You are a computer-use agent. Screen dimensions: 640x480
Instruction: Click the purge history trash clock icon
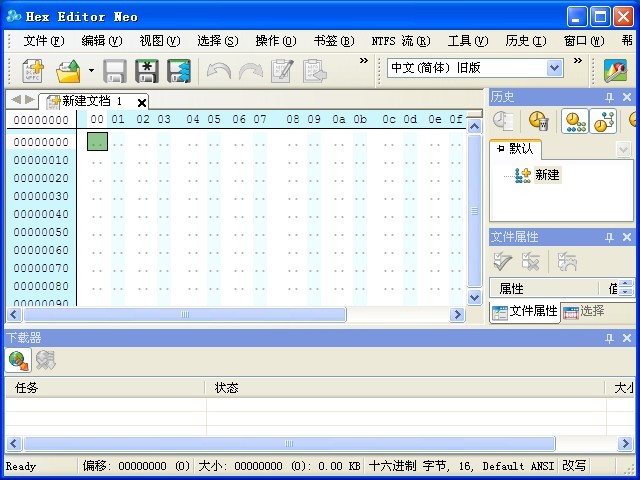[x=539, y=121]
